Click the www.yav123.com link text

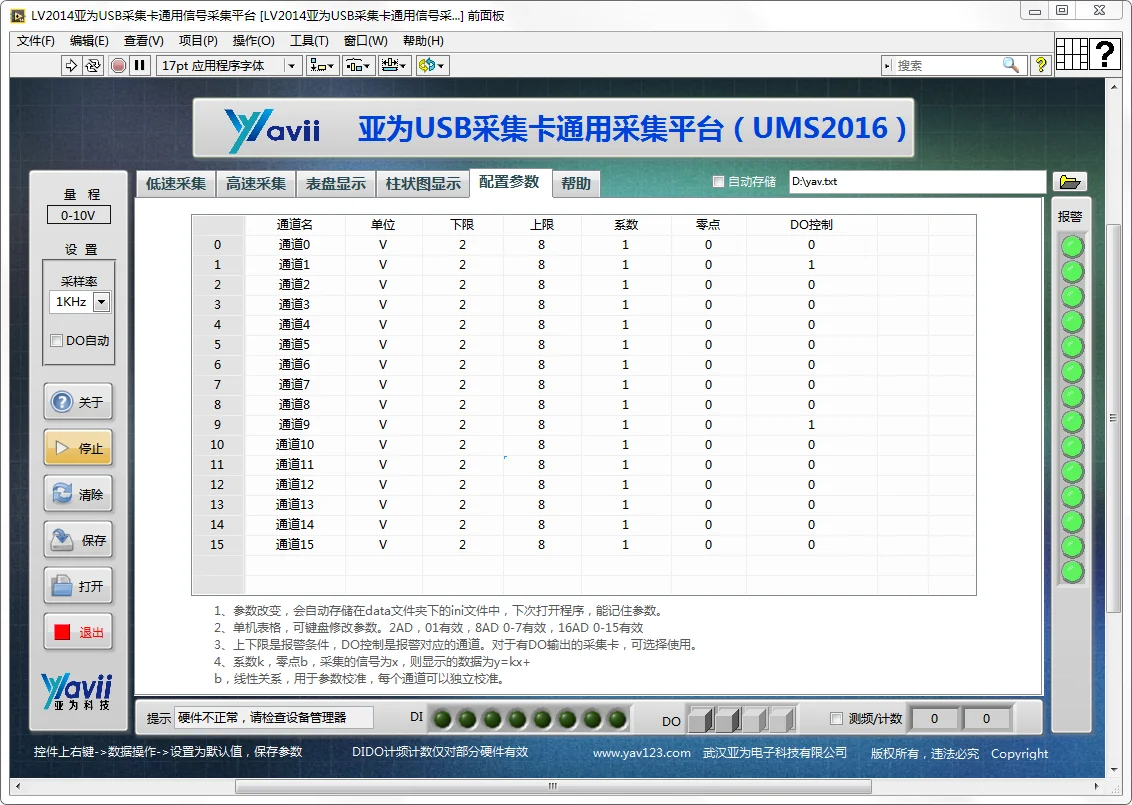[642, 753]
